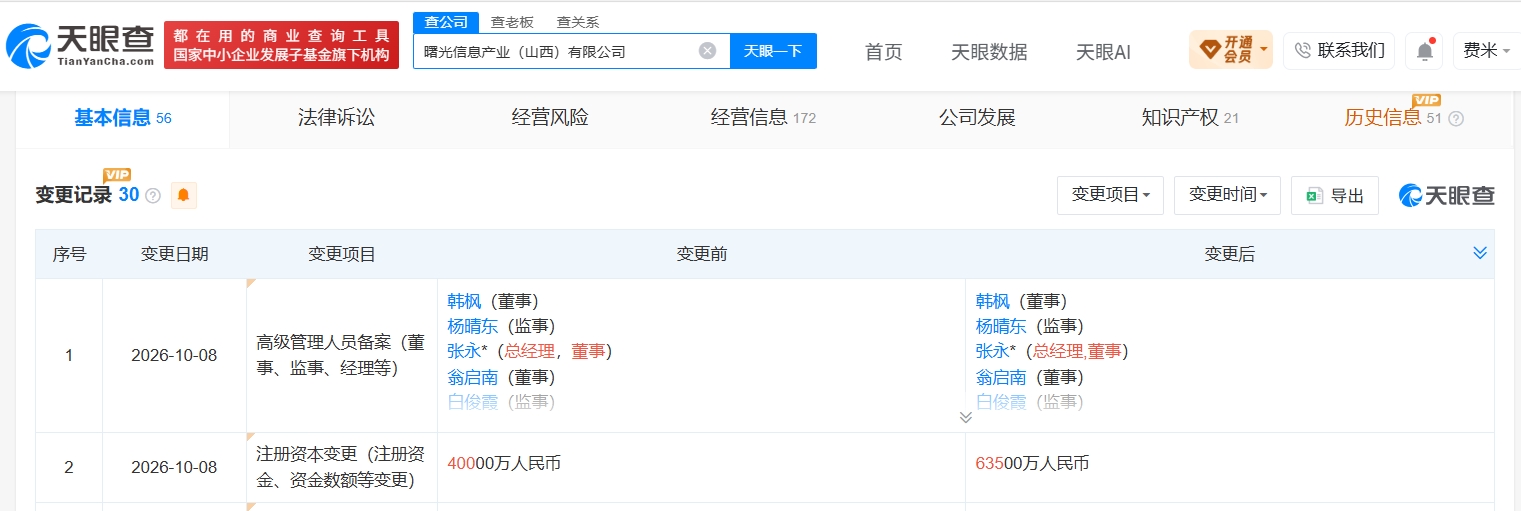1521x511 pixels.
Task: Click help icon next to 历史信息 51
Action: [x=1456, y=118]
